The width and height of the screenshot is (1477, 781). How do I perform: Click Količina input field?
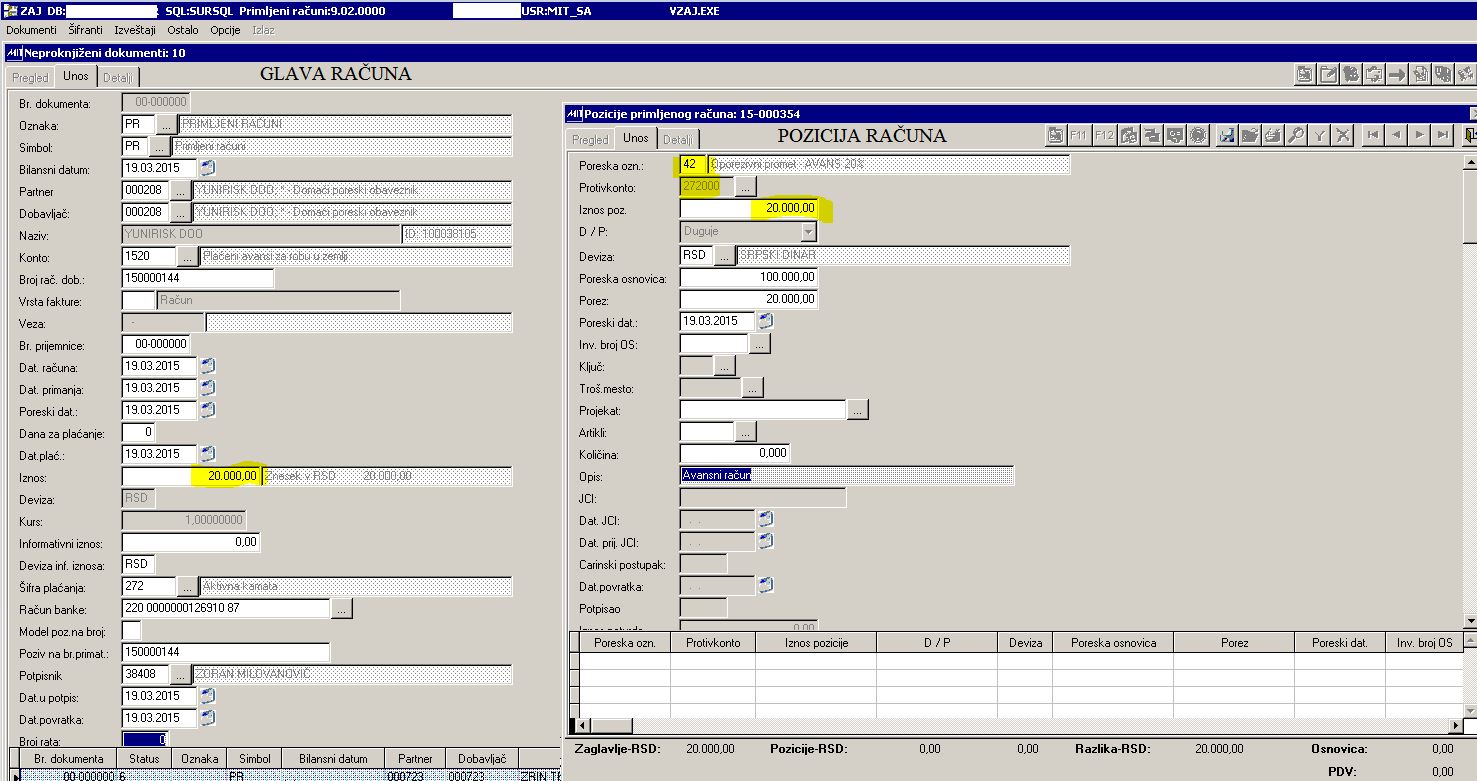(735, 453)
